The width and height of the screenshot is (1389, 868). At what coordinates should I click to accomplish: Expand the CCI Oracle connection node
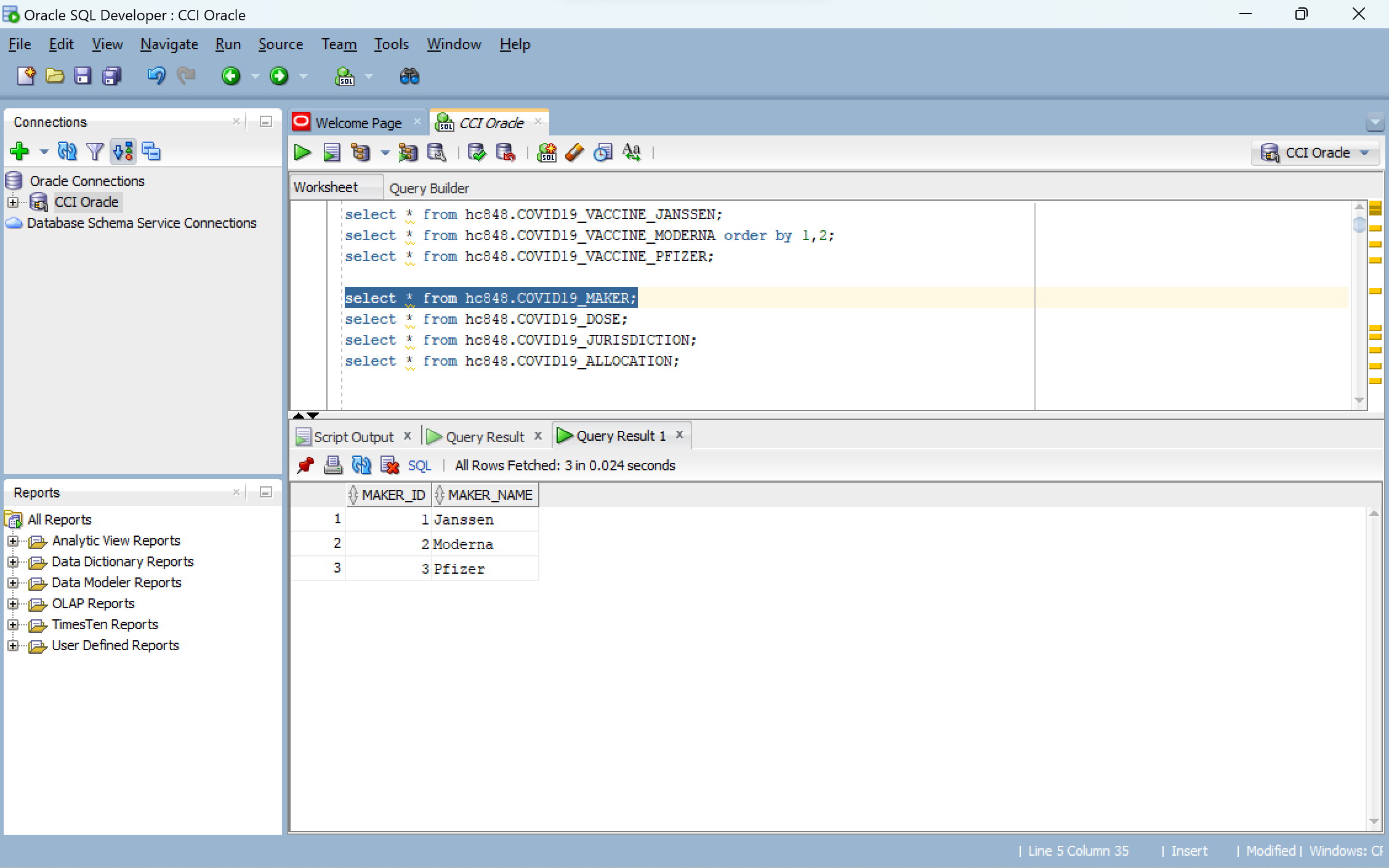coord(14,202)
